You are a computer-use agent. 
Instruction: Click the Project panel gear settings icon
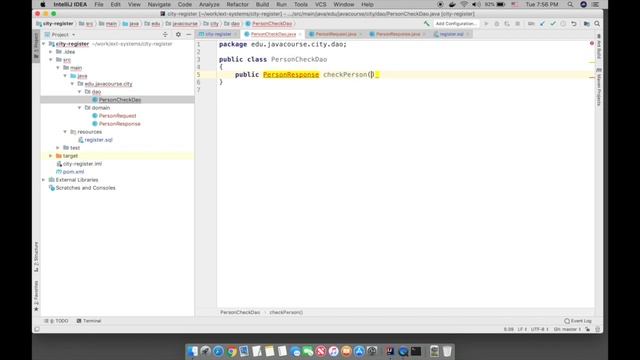(x=178, y=35)
